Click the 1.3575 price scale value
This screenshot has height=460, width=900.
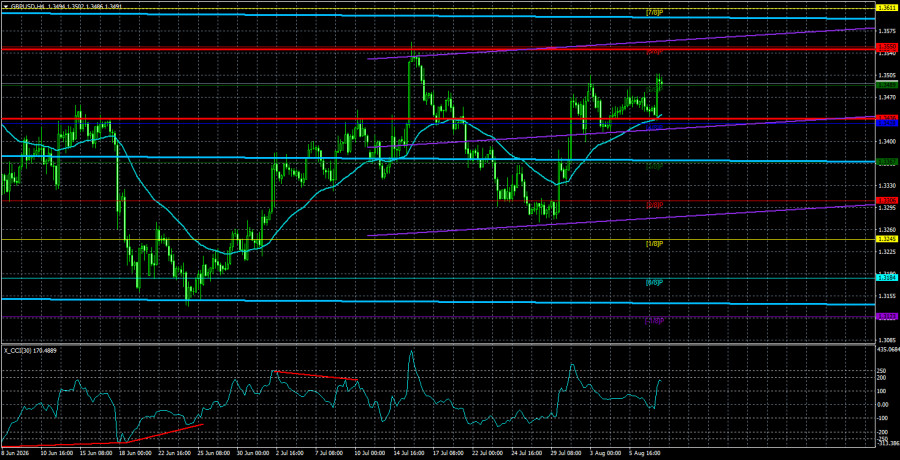tap(886, 31)
